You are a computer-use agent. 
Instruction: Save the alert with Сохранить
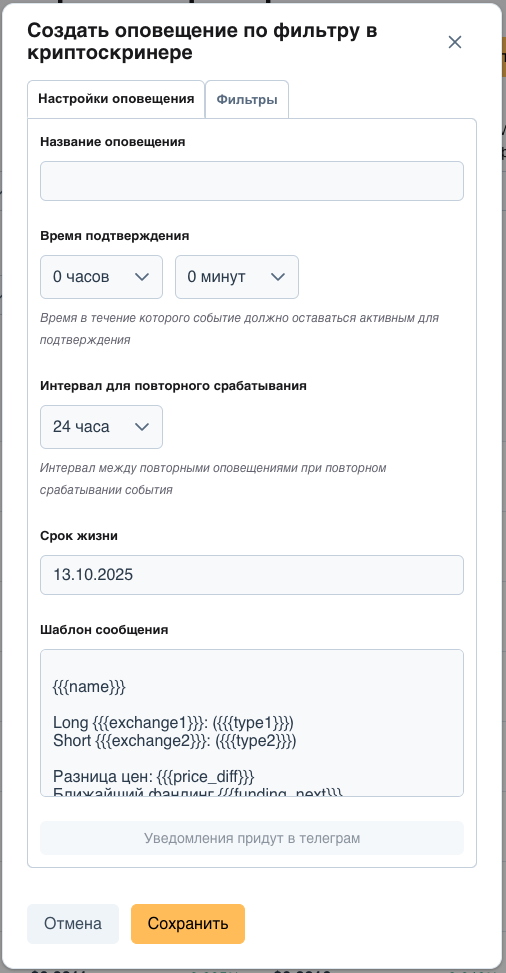click(188, 923)
